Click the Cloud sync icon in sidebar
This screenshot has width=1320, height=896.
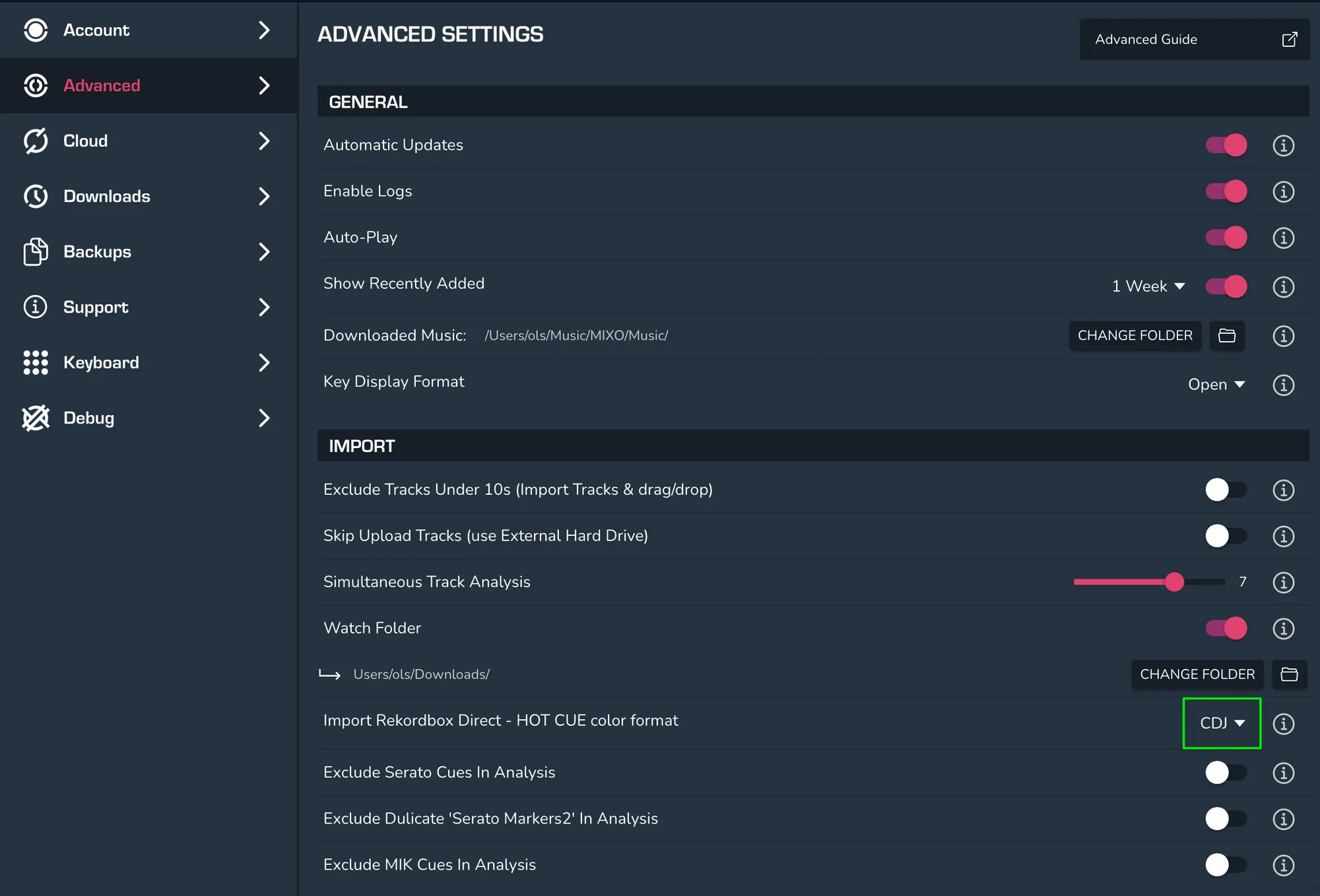(x=36, y=141)
